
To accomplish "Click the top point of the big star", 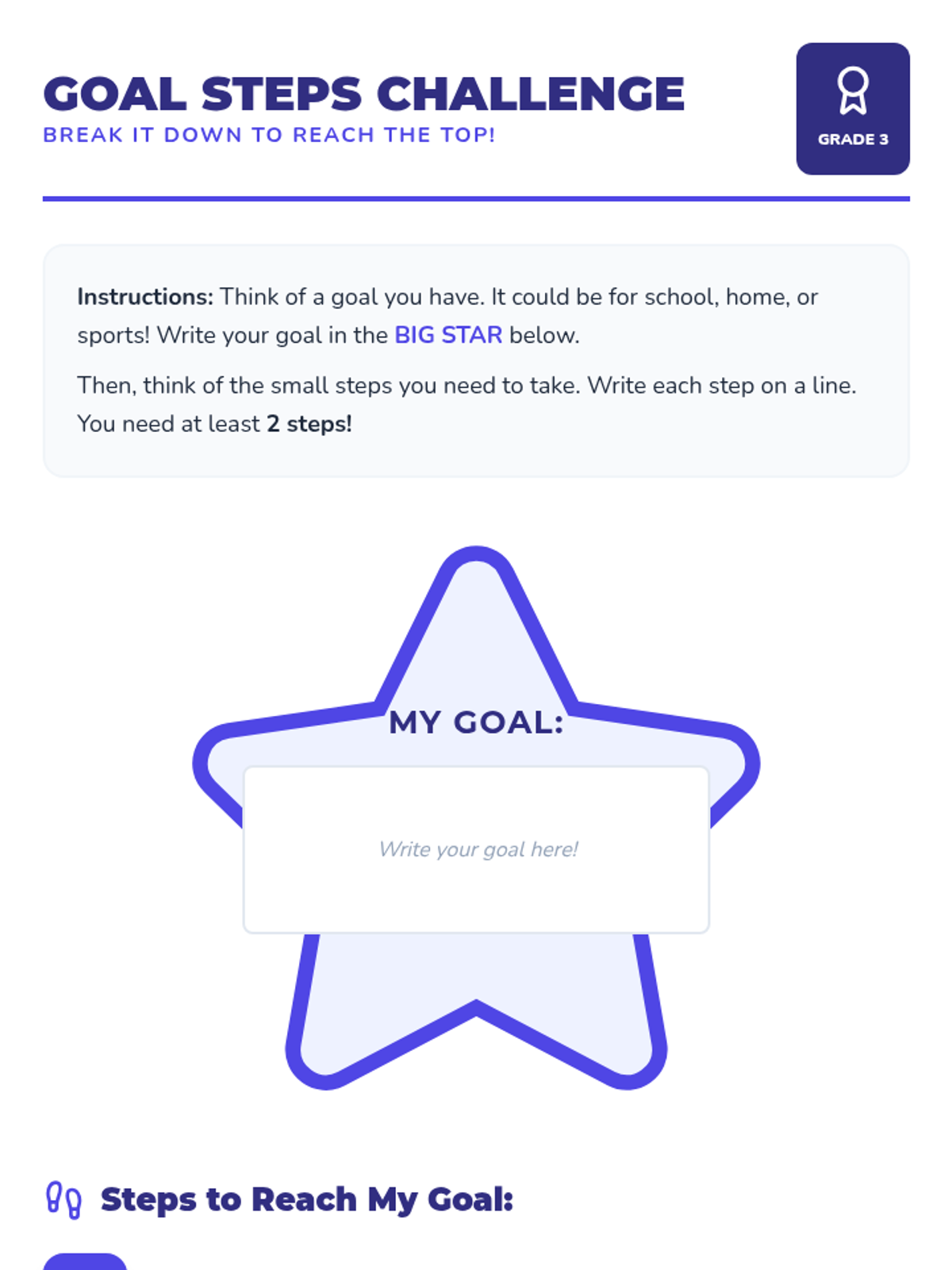I will (476, 560).
